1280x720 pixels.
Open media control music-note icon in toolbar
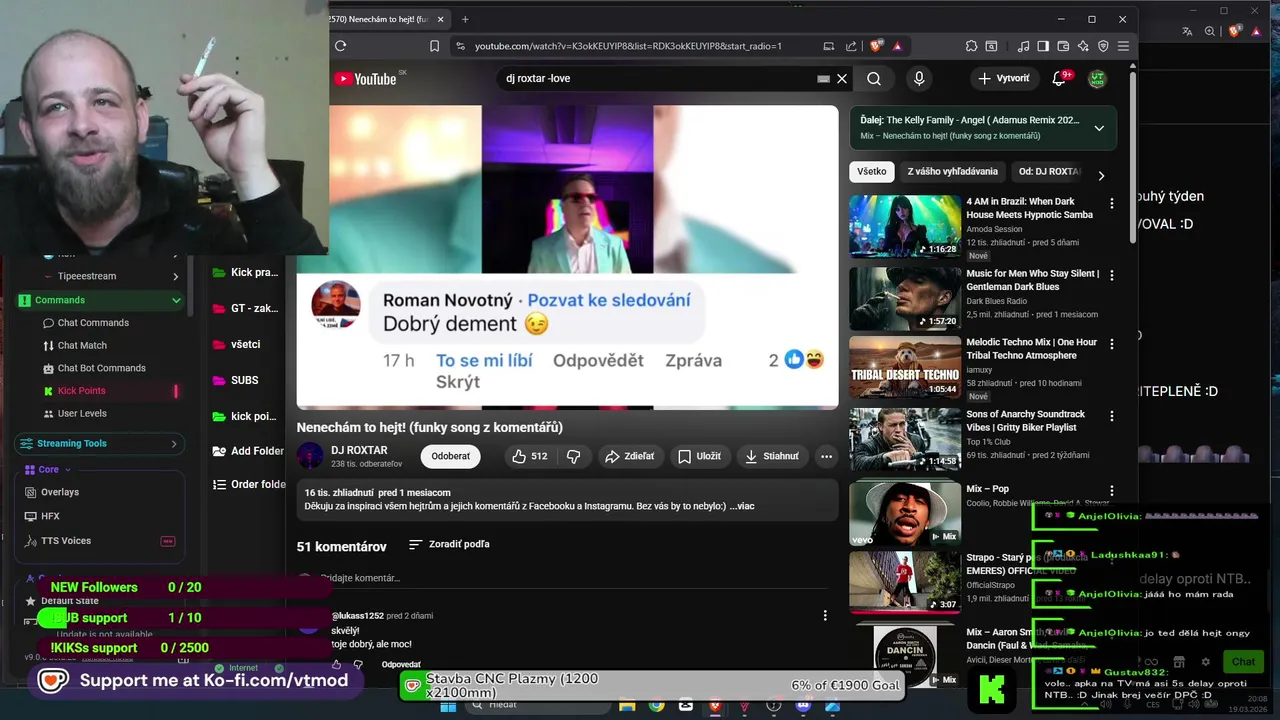(x=1023, y=46)
